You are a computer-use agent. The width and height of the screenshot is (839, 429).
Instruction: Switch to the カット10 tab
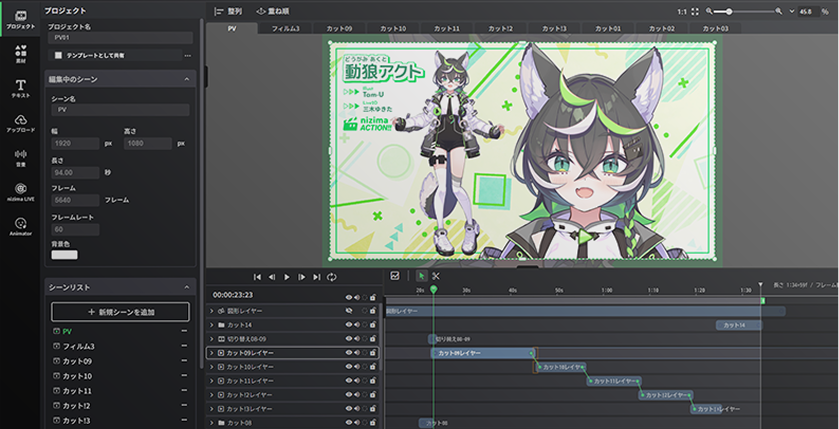coord(393,29)
